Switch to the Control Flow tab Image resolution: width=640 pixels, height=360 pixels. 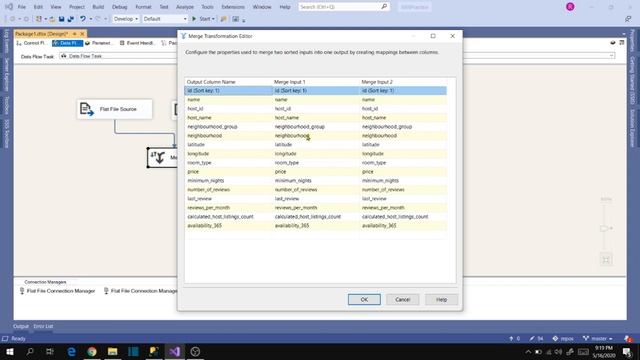(33, 43)
